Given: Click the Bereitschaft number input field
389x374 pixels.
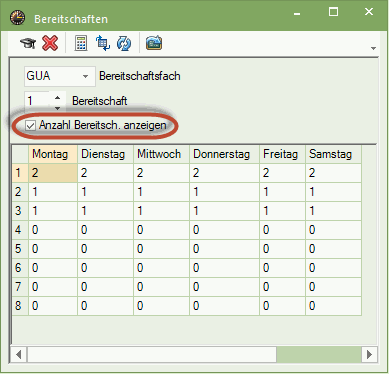Looking at the screenshot, I should (x=38, y=101).
